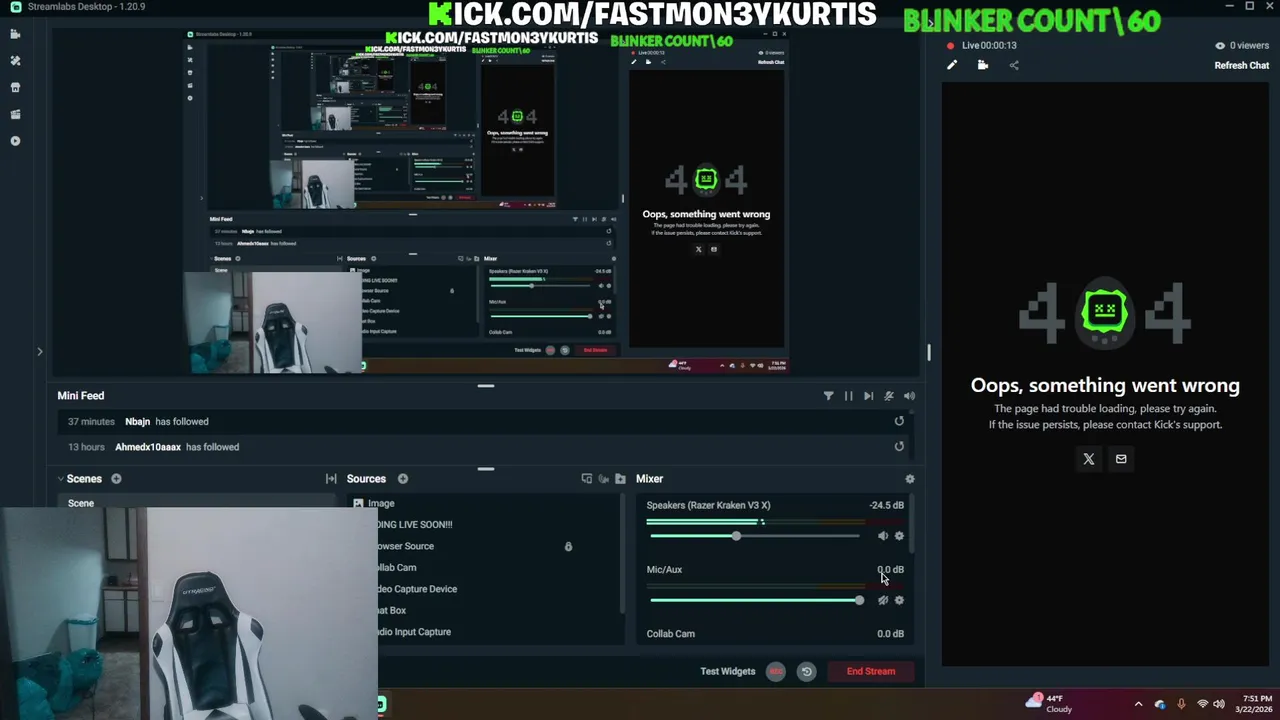1280x720 pixels.
Task: Open the camera icon in chat header
Action: (983, 65)
